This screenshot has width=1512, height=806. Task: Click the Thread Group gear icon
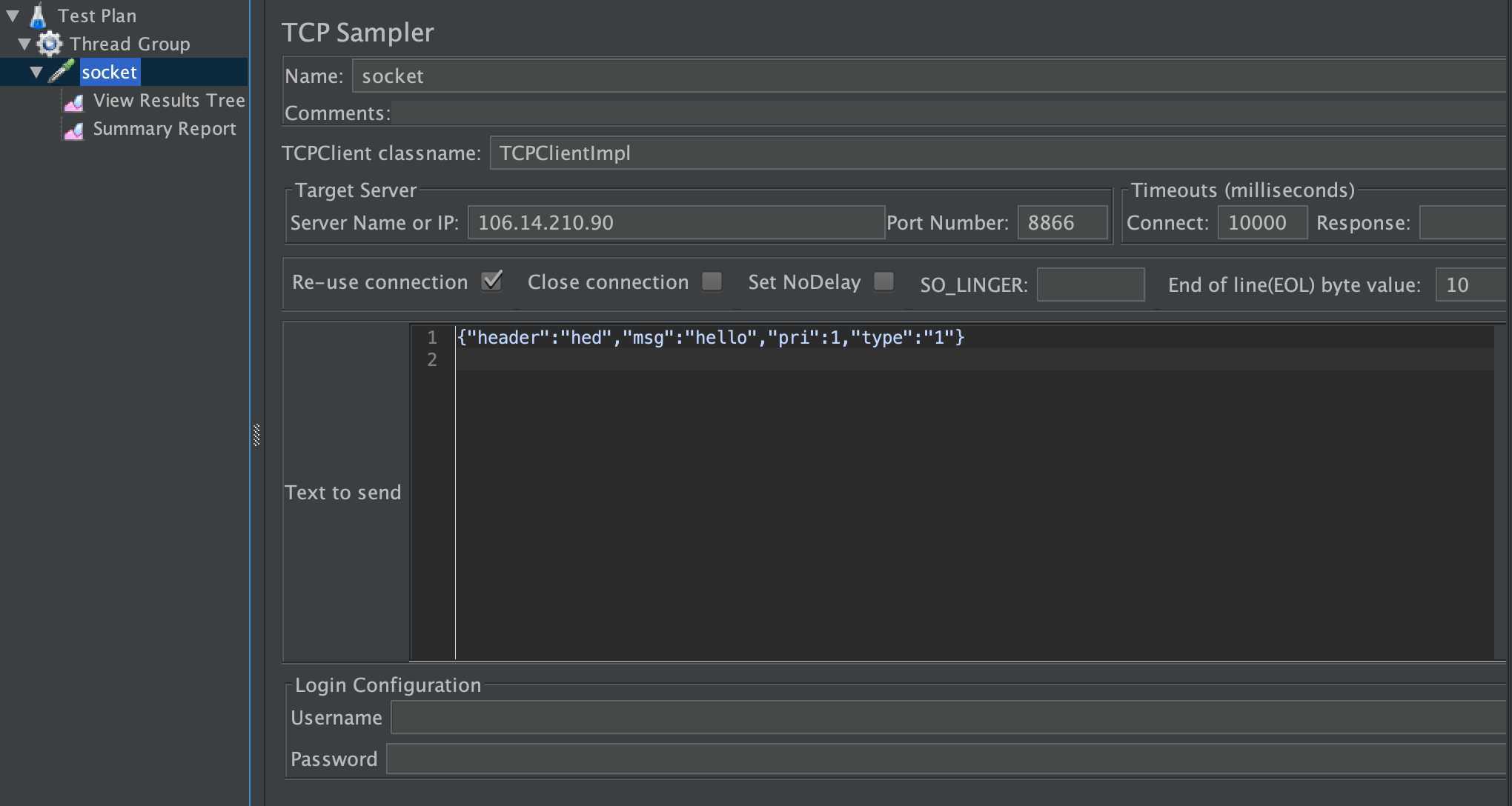point(50,44)
